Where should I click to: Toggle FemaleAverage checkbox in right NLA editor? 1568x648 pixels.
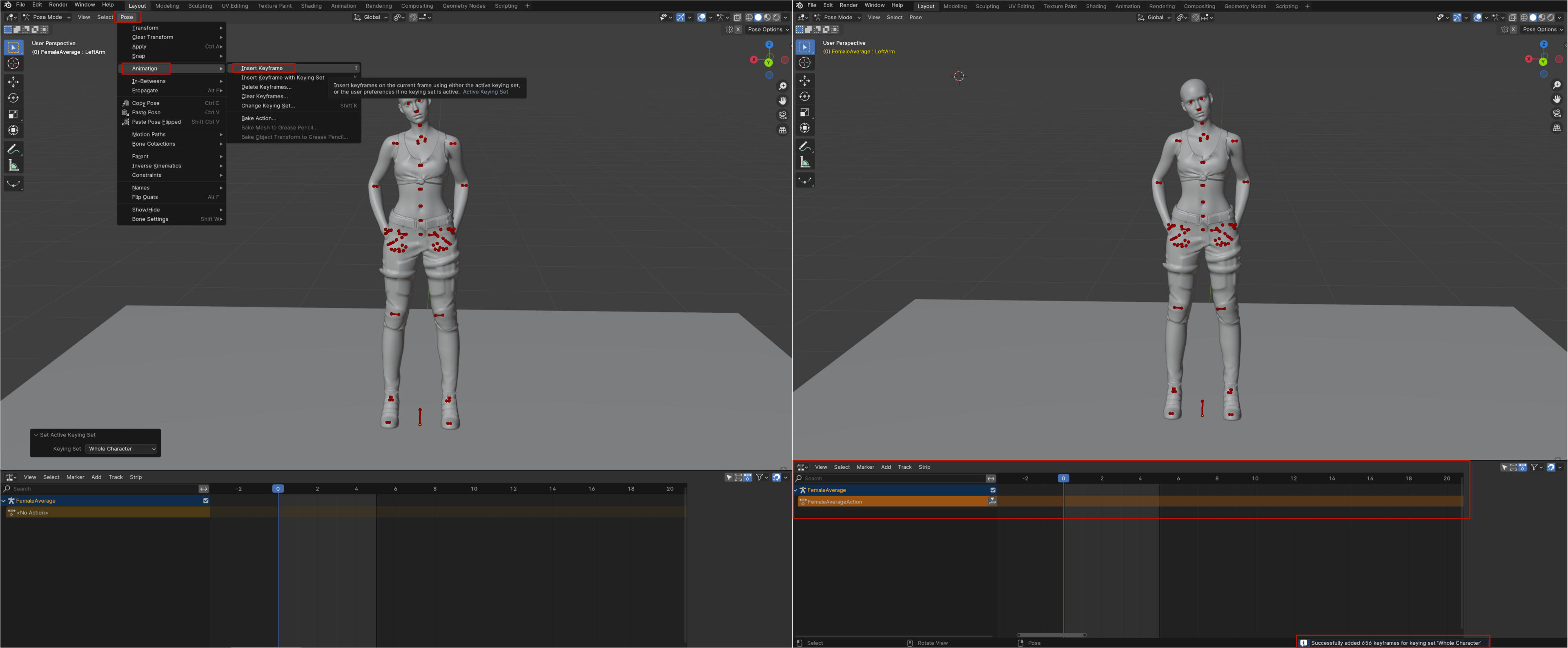click(x=993, y=490)
